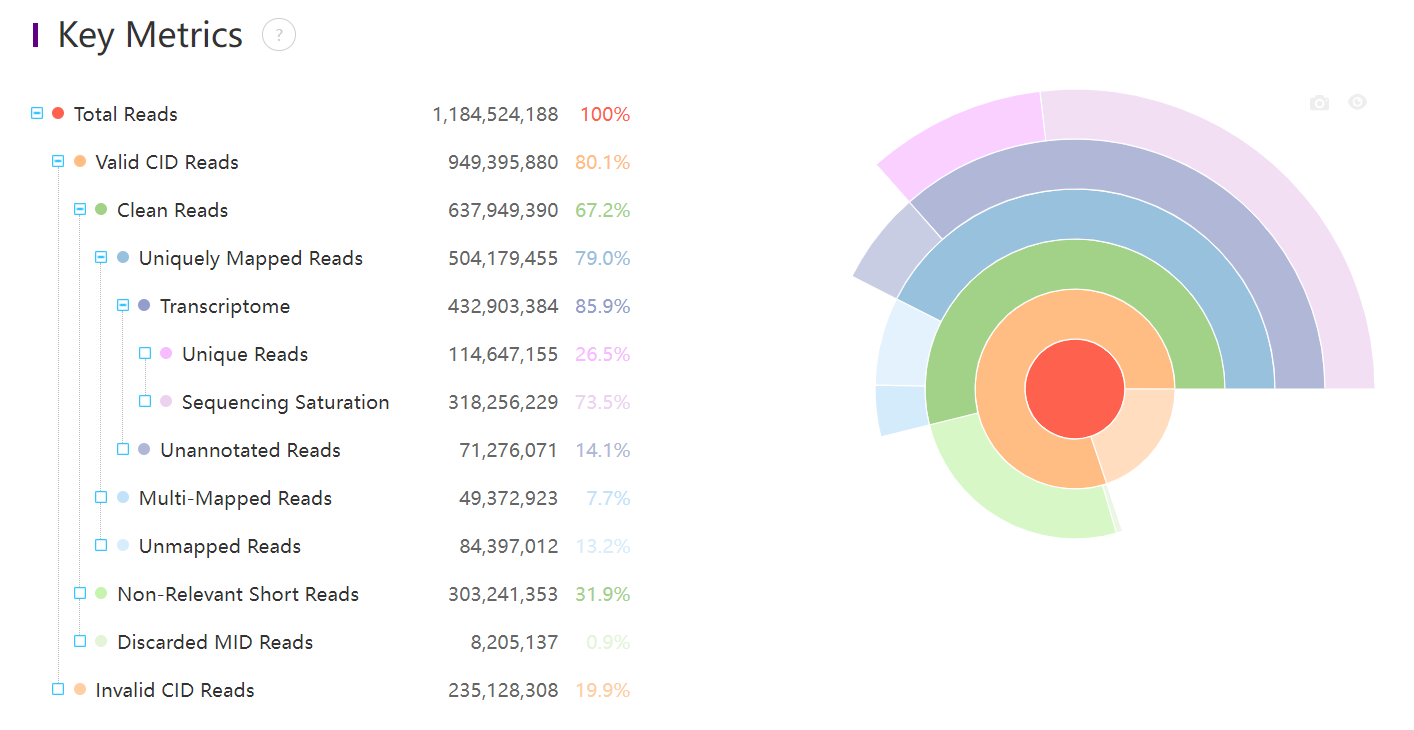The width and height of the screenshot is (1414, 730).
Task: Click the value 1,184,524,188
Action: [x=495, y=114]
